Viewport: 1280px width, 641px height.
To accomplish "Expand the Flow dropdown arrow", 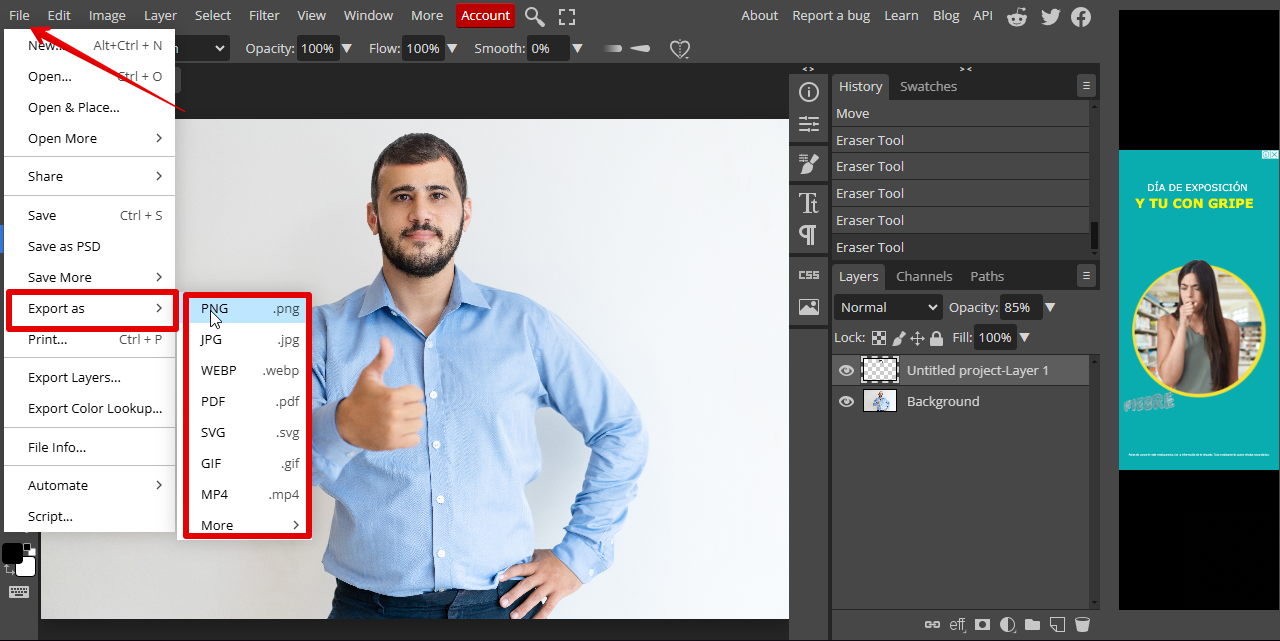I will pyautogui.click(x=452, y=48).
